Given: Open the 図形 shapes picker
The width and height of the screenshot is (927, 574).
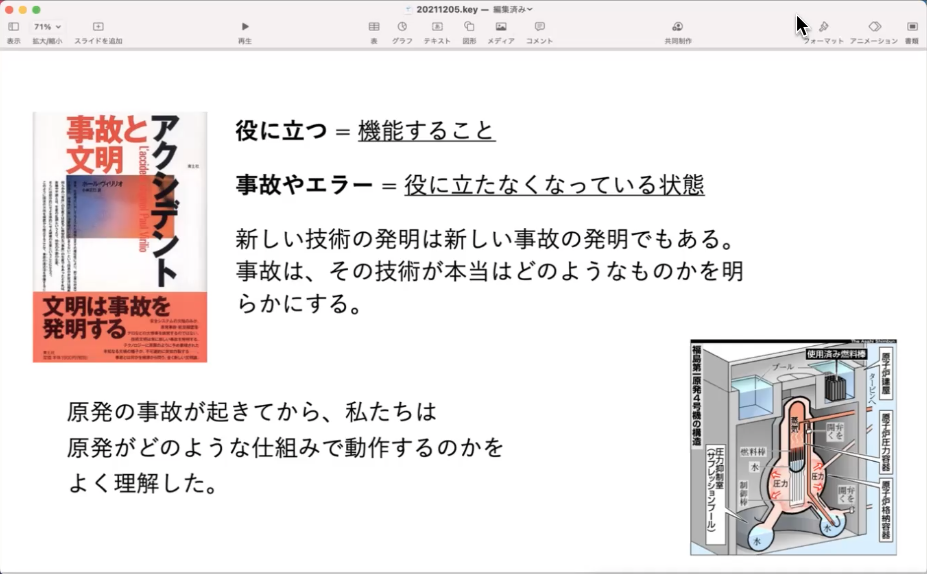Looking at the screenshot, I should pyautogui.click(x=469, y=26).
